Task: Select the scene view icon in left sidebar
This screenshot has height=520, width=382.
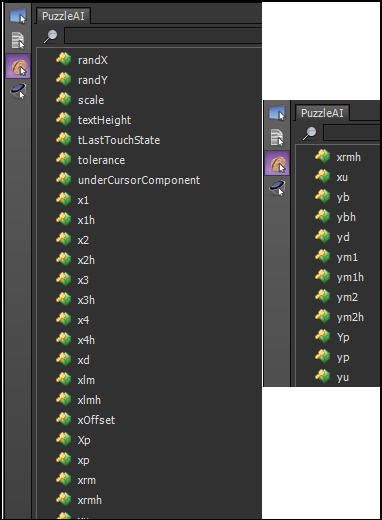Action: (18, 16)
